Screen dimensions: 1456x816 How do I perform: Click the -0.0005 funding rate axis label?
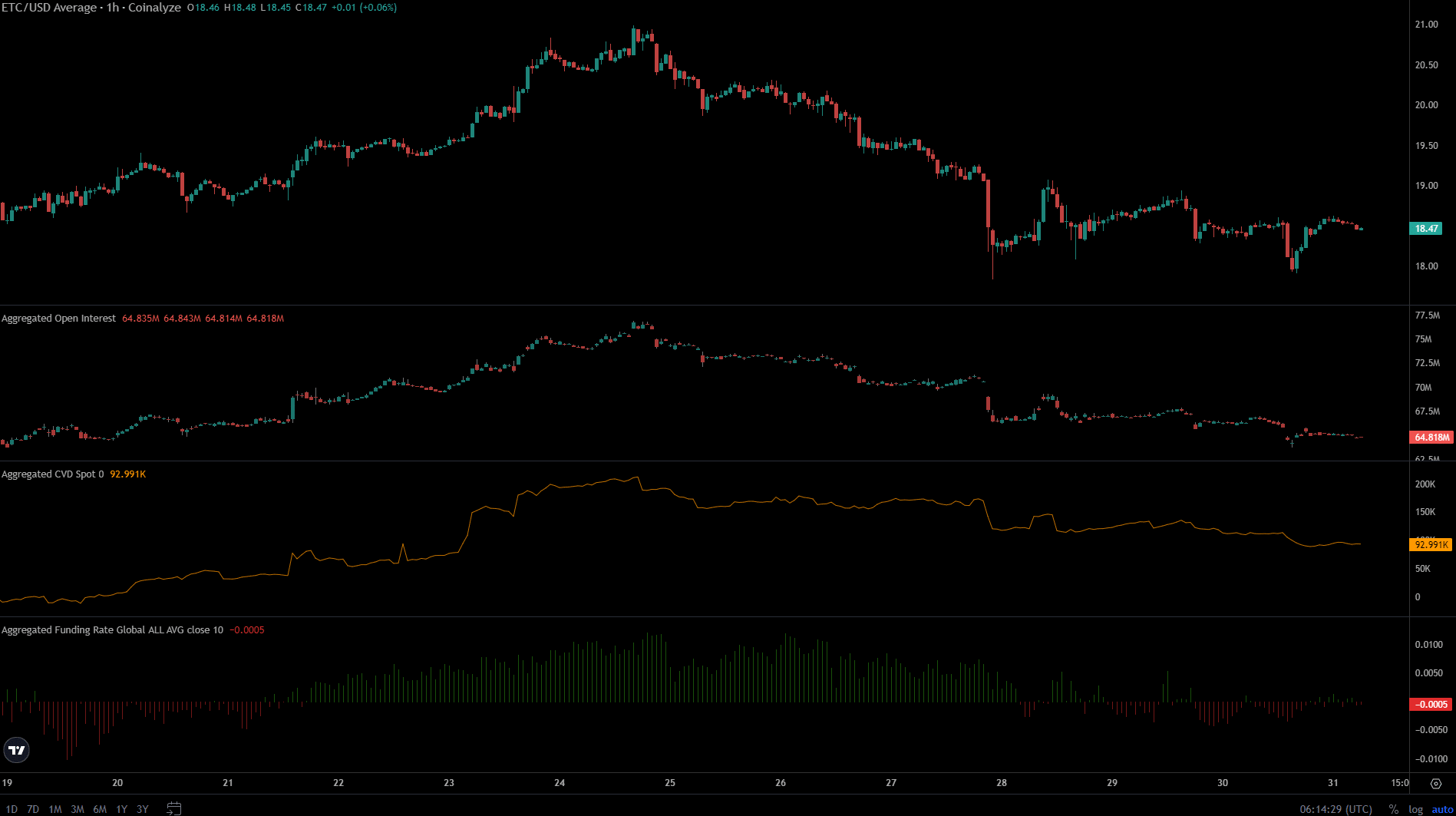click(x=1431, y=705)
